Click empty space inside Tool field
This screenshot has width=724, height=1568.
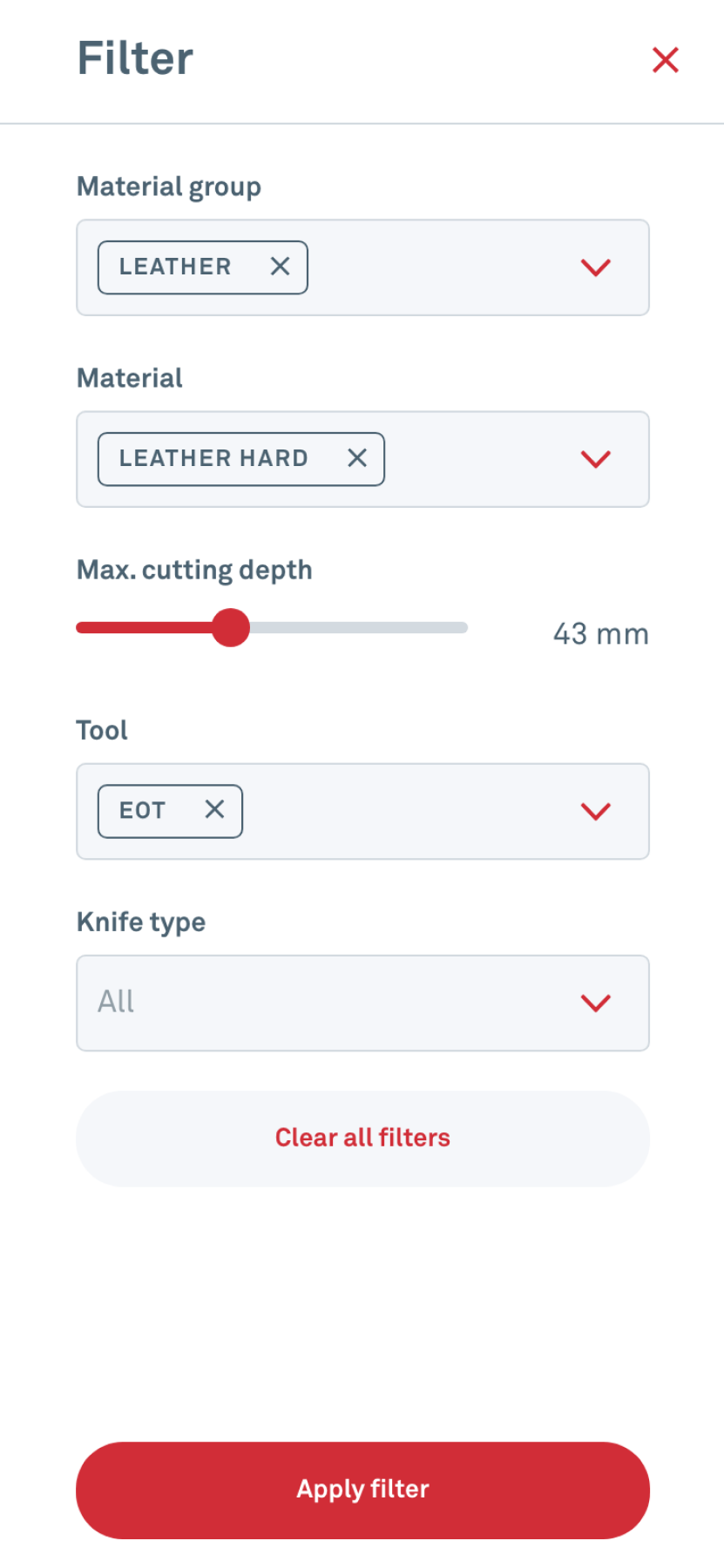(x=401, y=811)
